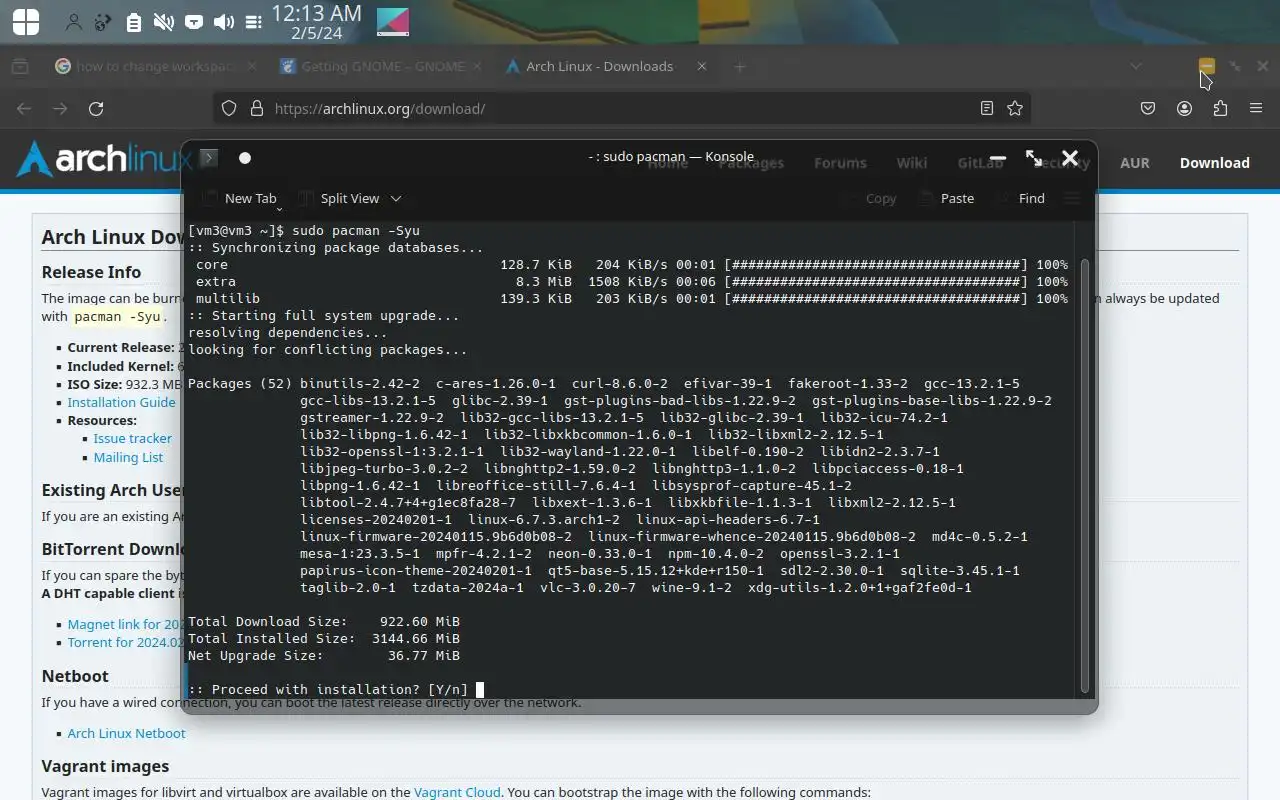
Task: Open AUR in the Arch nav
Action: 1134,163
